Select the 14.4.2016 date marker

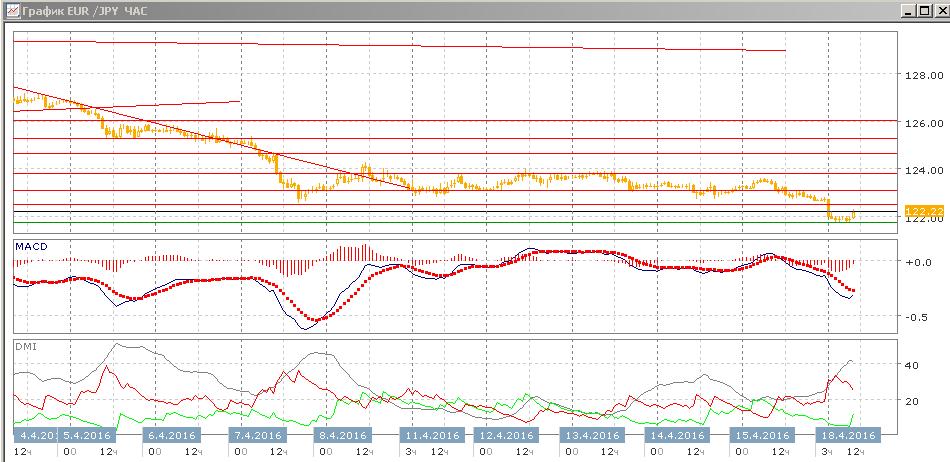(676, 435)
